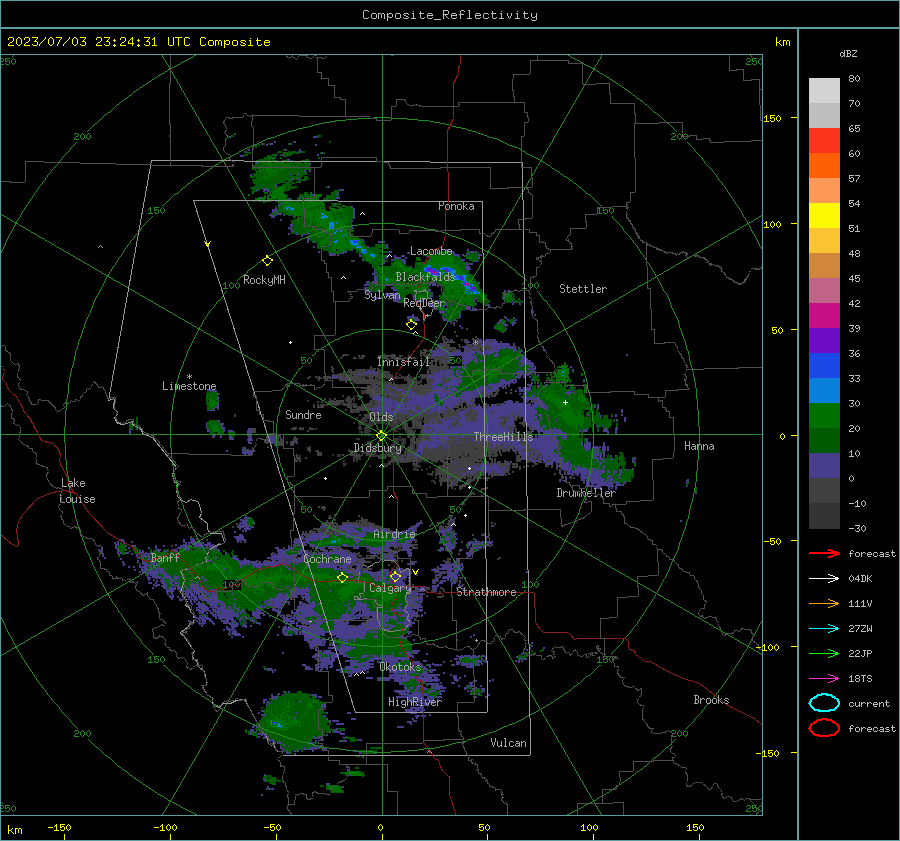Click the isolated green echo near Limestone

tap(212, 400)
